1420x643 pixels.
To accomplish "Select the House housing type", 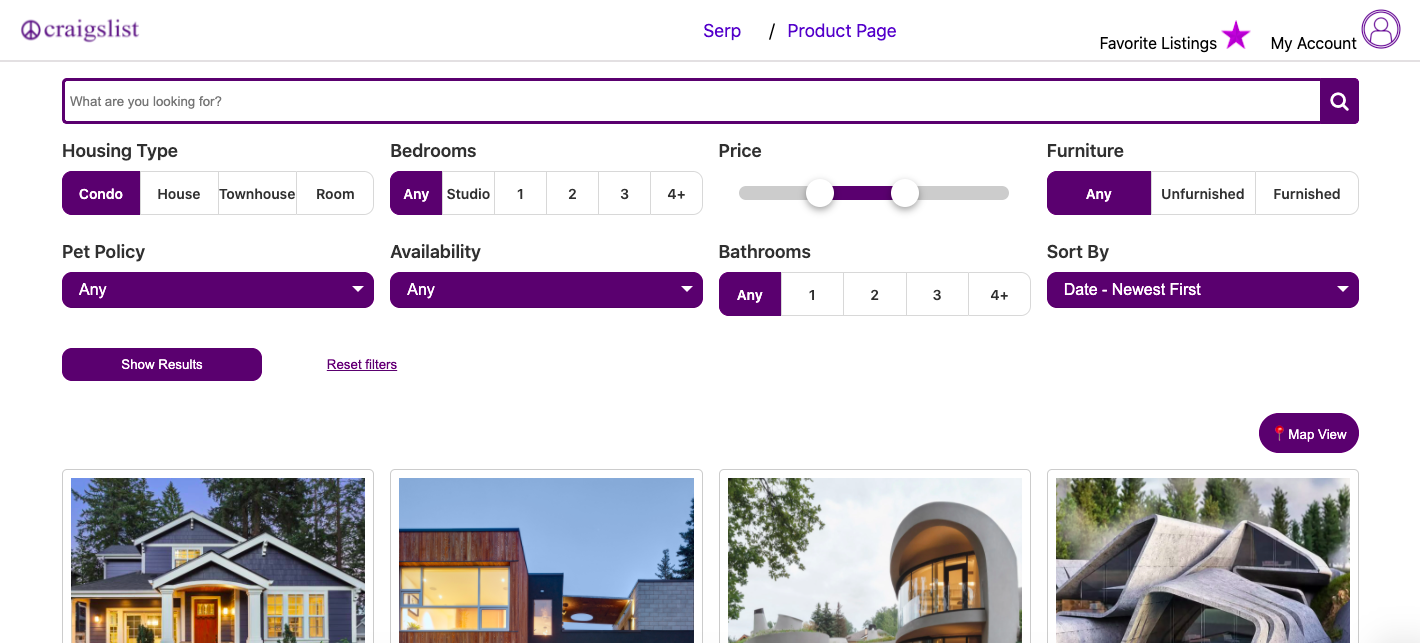I will [x=179, y=194].
